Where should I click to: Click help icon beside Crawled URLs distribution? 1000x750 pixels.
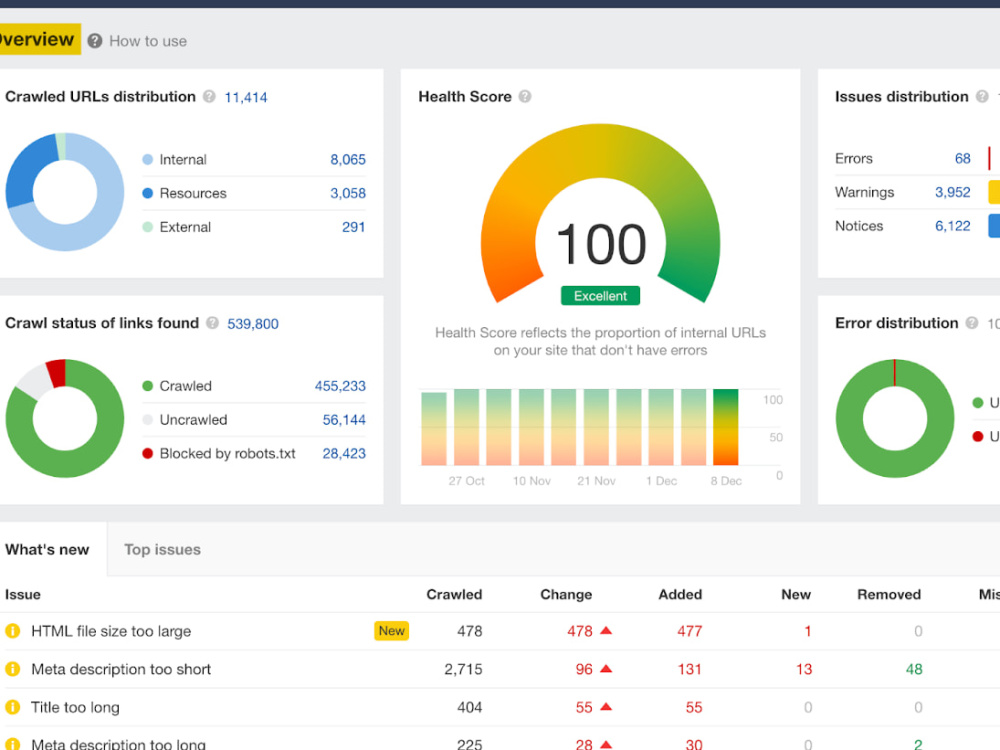[x=209, y=96]
